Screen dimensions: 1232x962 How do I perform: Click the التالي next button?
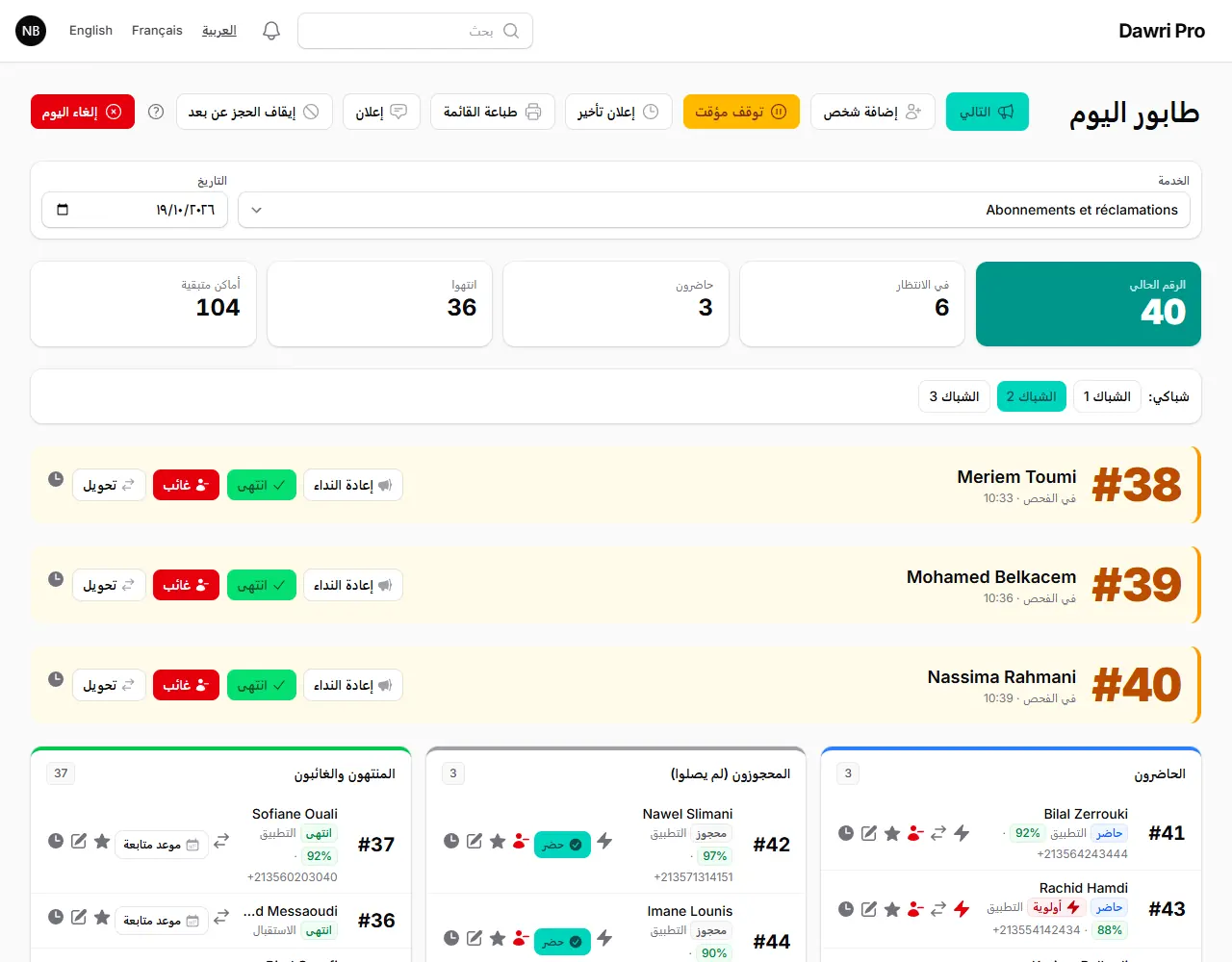(x=988, y=112)
